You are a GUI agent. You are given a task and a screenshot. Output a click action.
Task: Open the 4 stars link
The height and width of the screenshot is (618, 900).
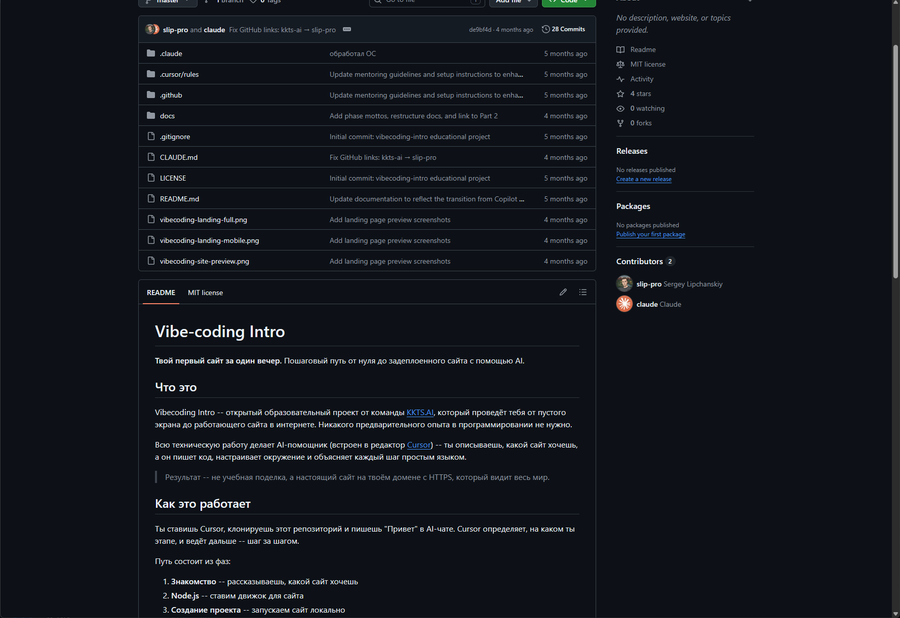click(640, 94)
